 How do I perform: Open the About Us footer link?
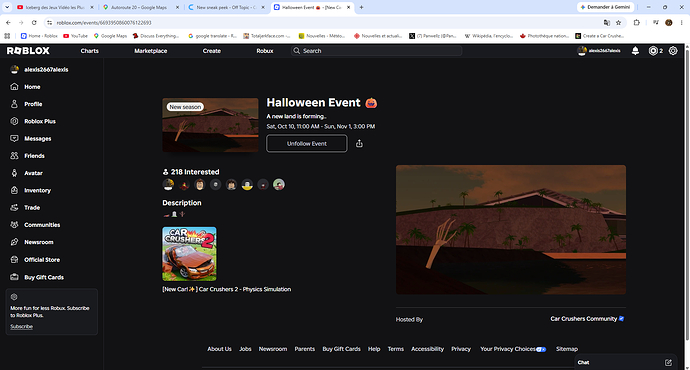pos(219,349)
